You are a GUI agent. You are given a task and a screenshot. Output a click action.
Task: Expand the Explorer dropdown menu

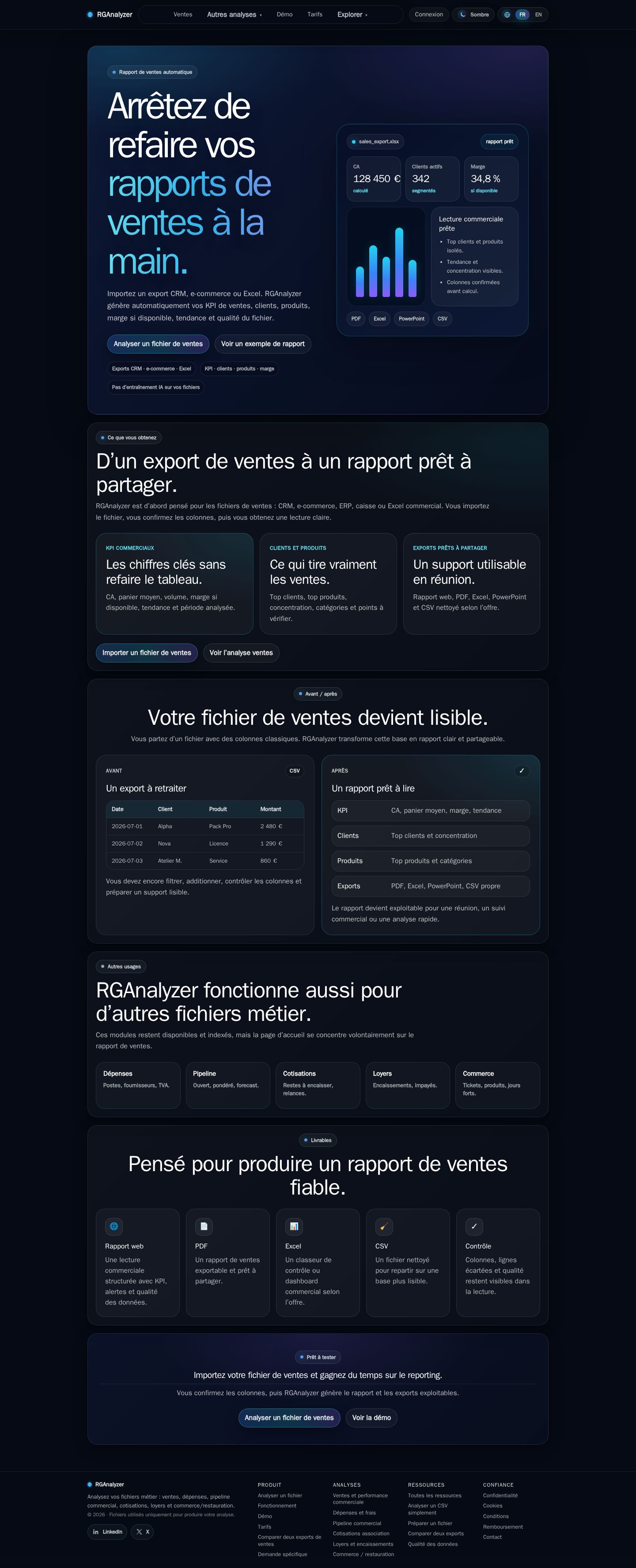352,15
